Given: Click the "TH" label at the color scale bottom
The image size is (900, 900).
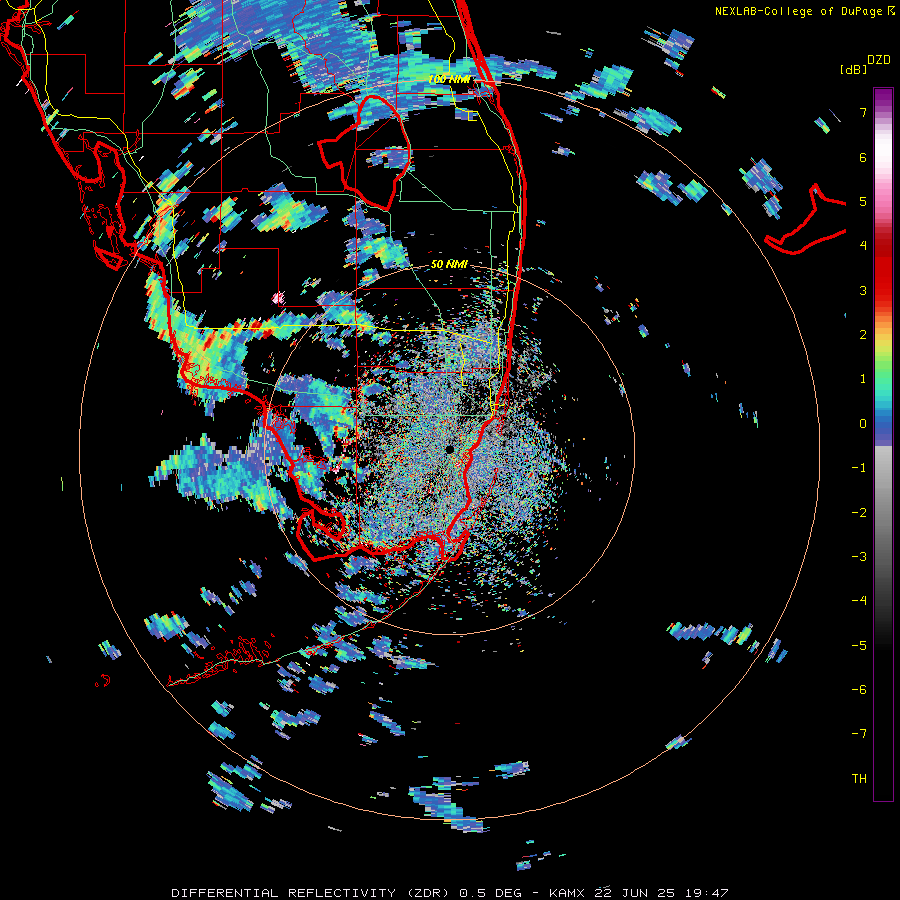Looking at the screenshot, I should point(859,779).
